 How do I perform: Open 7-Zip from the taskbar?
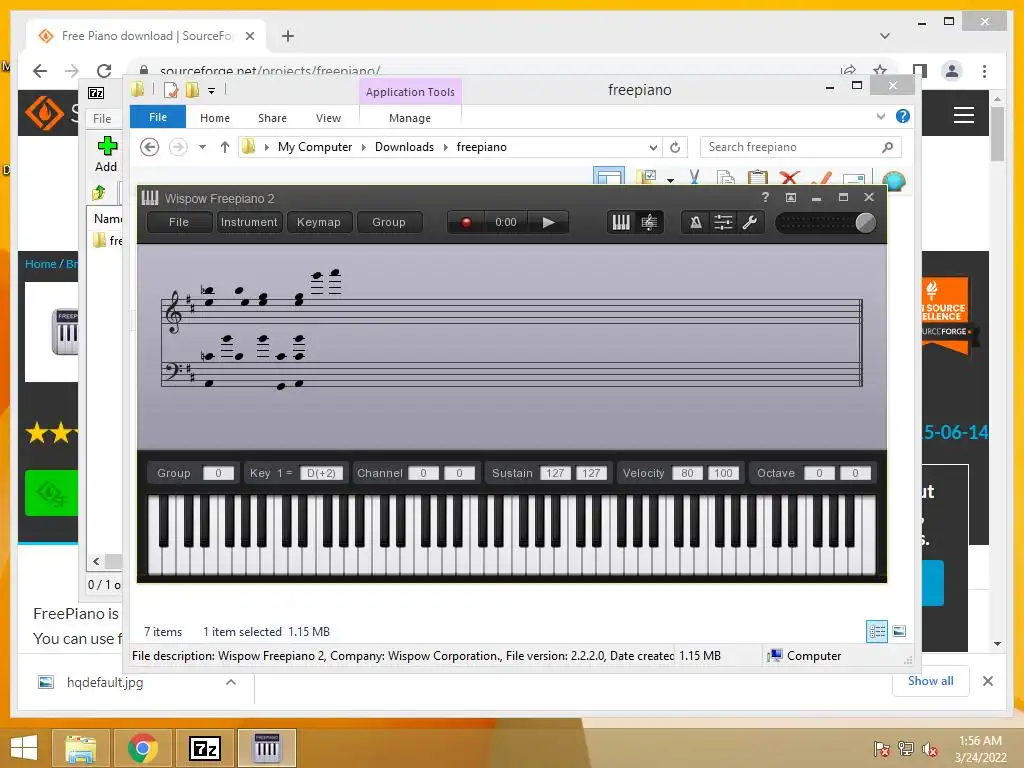(204, 748)
